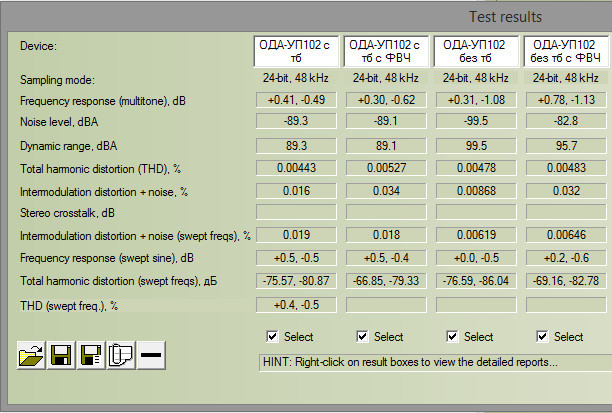Click the noise level box showing -82.8
This screenshot has width=612, height=413.
(566, 121)
